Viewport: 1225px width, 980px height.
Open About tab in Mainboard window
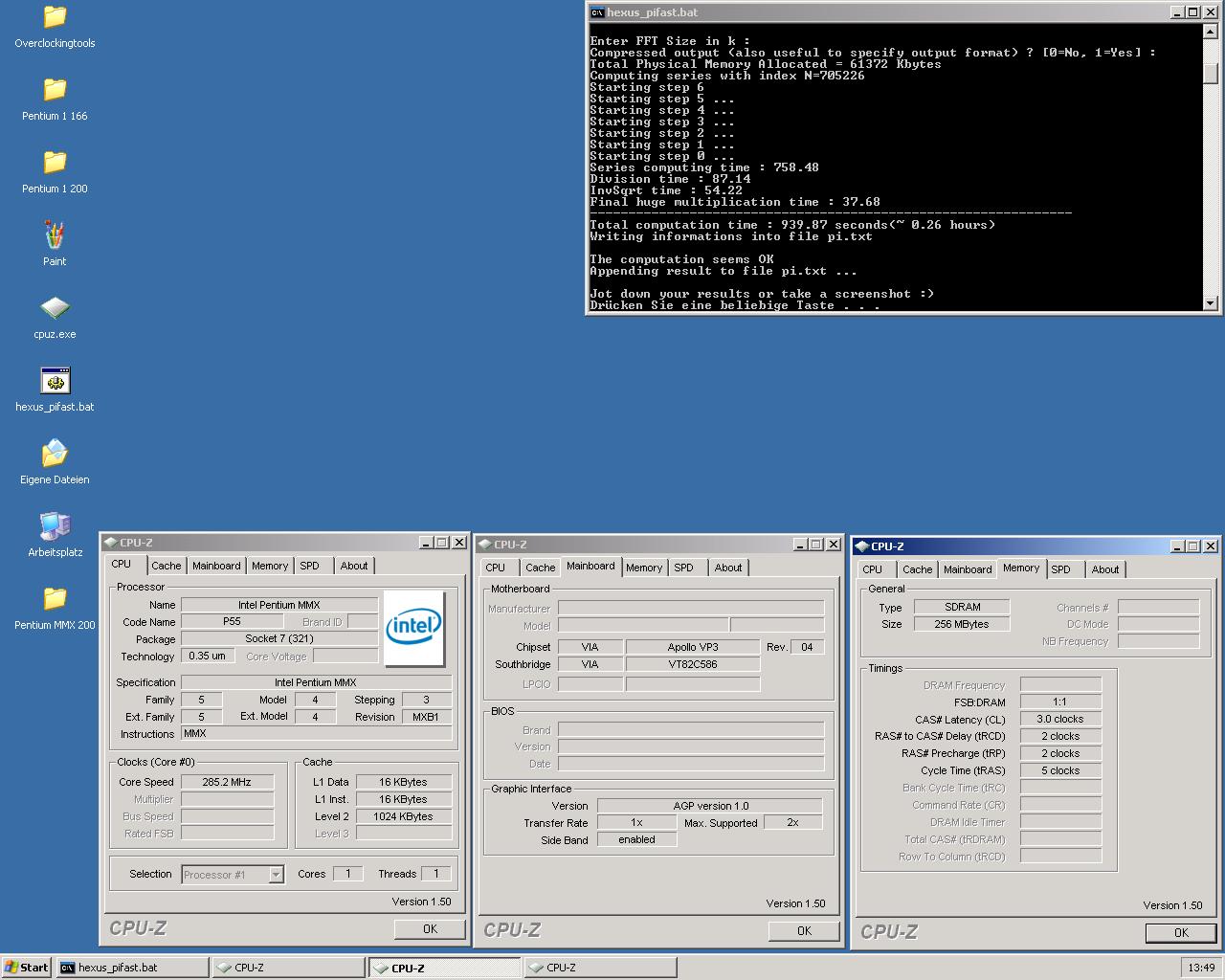pos(728,568)
